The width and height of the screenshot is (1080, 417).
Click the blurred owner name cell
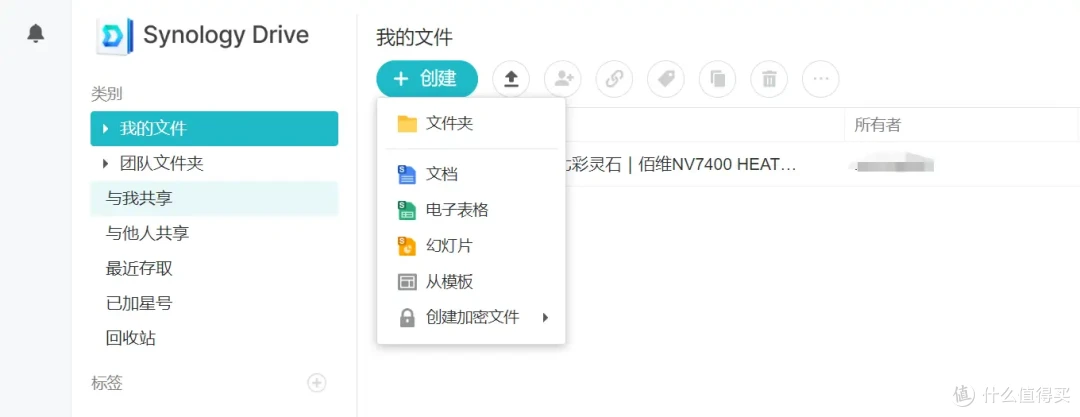(893, 164)
